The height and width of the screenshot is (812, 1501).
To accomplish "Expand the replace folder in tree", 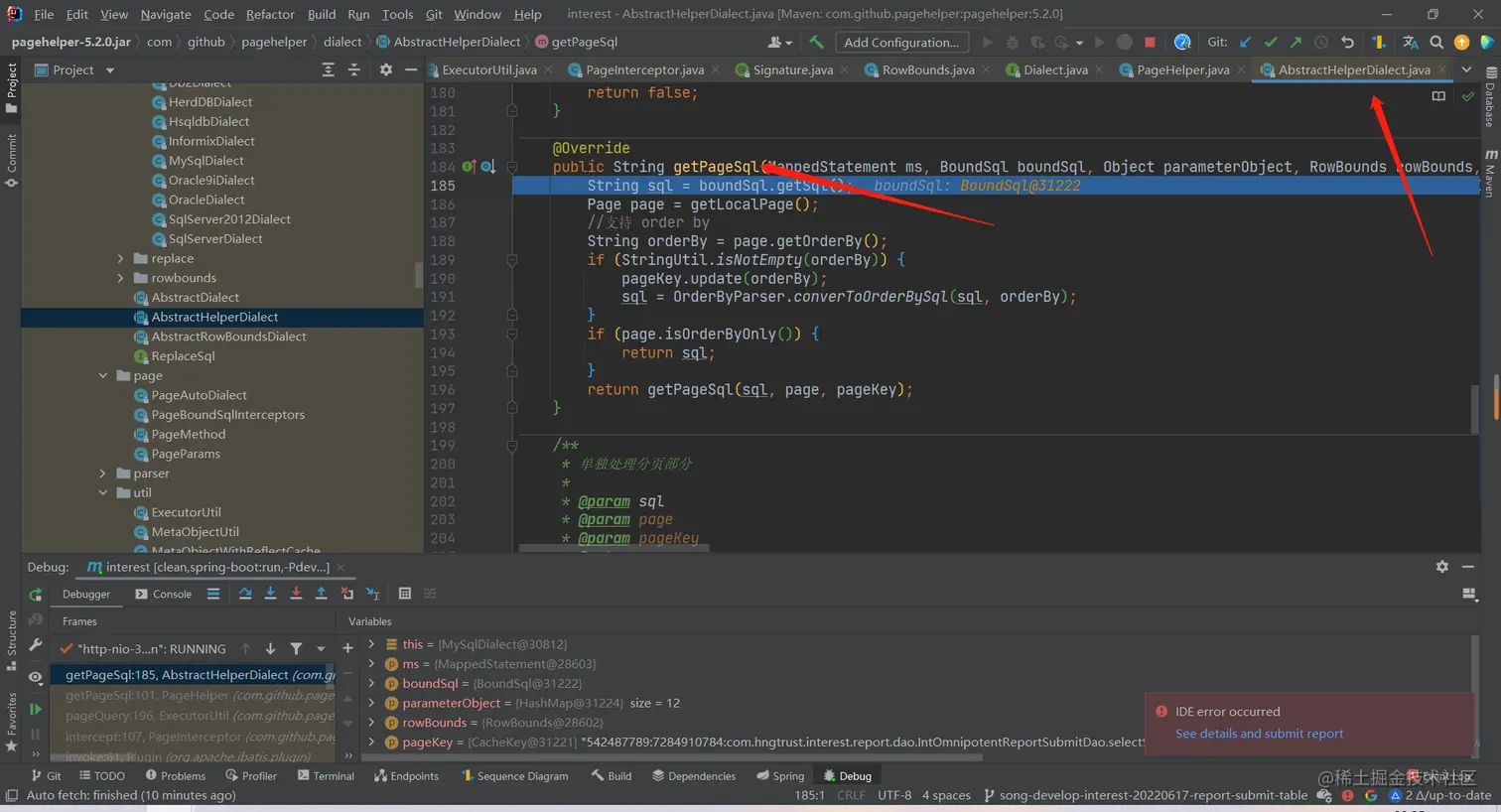I will click(x=121, y=258).
